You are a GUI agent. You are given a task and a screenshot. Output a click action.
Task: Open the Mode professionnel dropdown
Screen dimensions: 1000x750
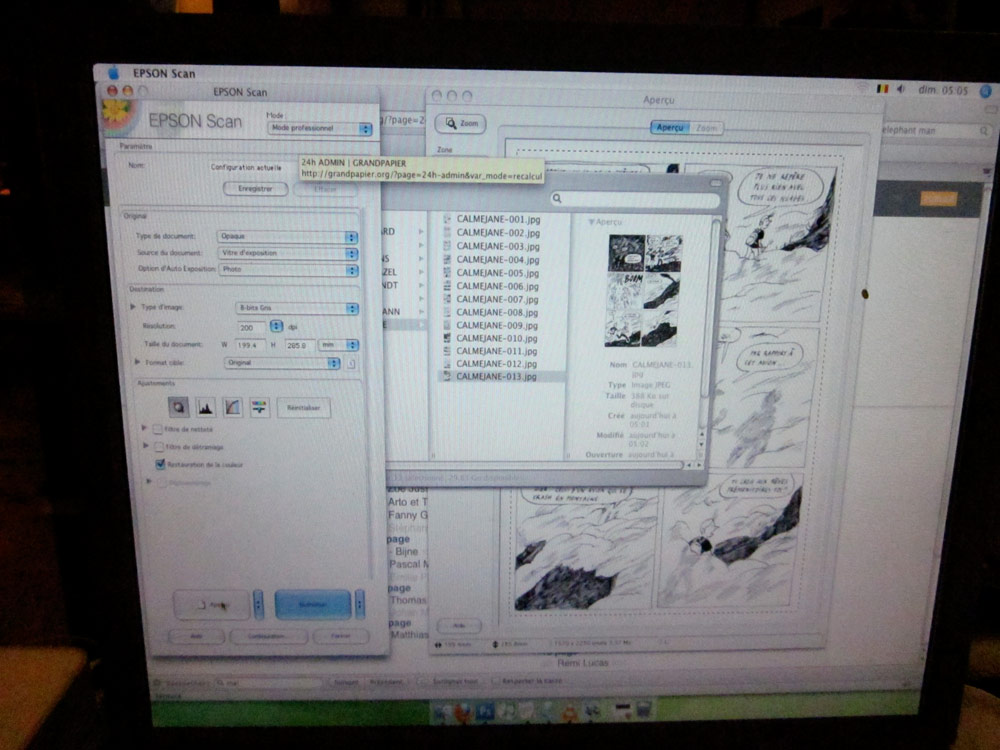pos(319,129)
